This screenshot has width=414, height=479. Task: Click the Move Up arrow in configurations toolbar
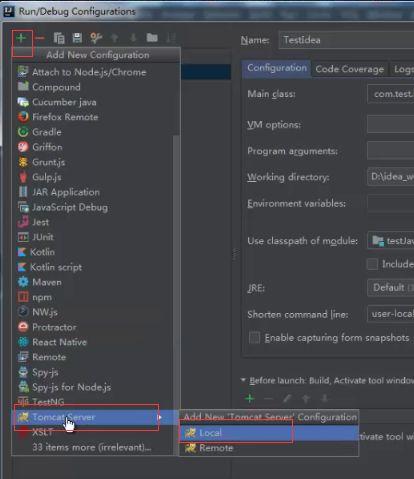click(x=114, y=38)
